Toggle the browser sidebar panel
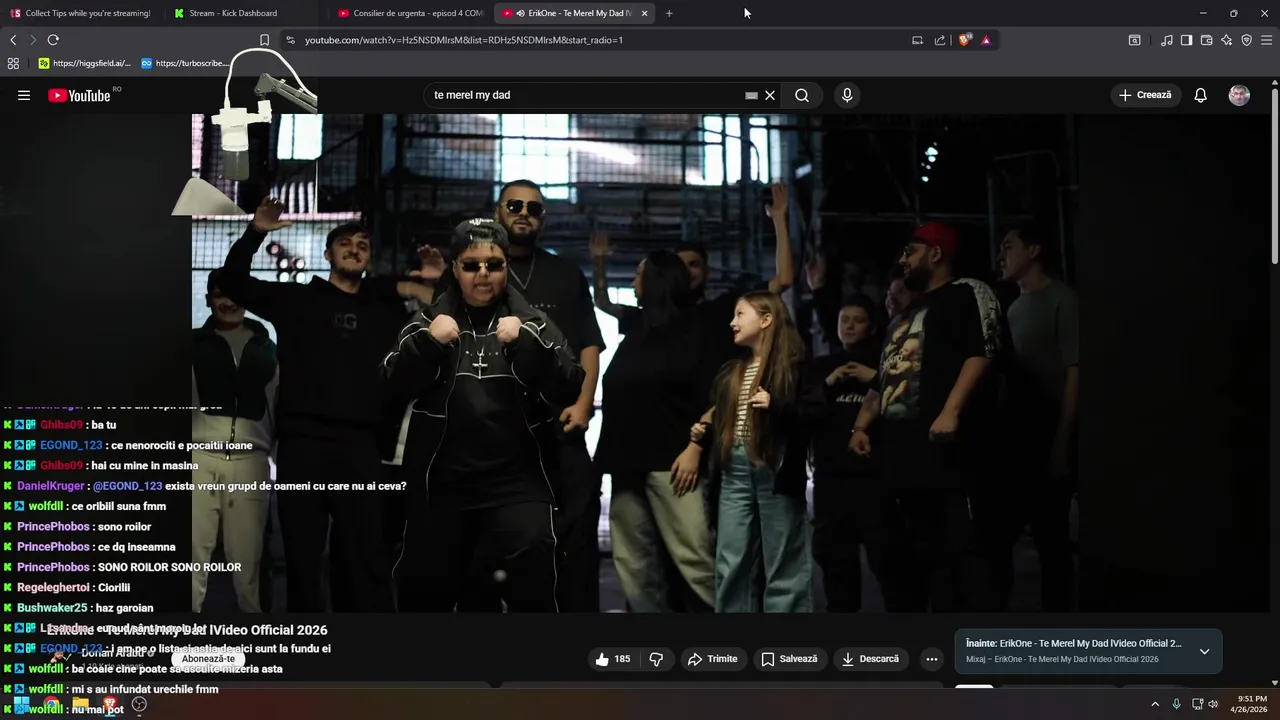Screen dimensions: 1280x720 pyautogui.click(x=1186, y=40)
